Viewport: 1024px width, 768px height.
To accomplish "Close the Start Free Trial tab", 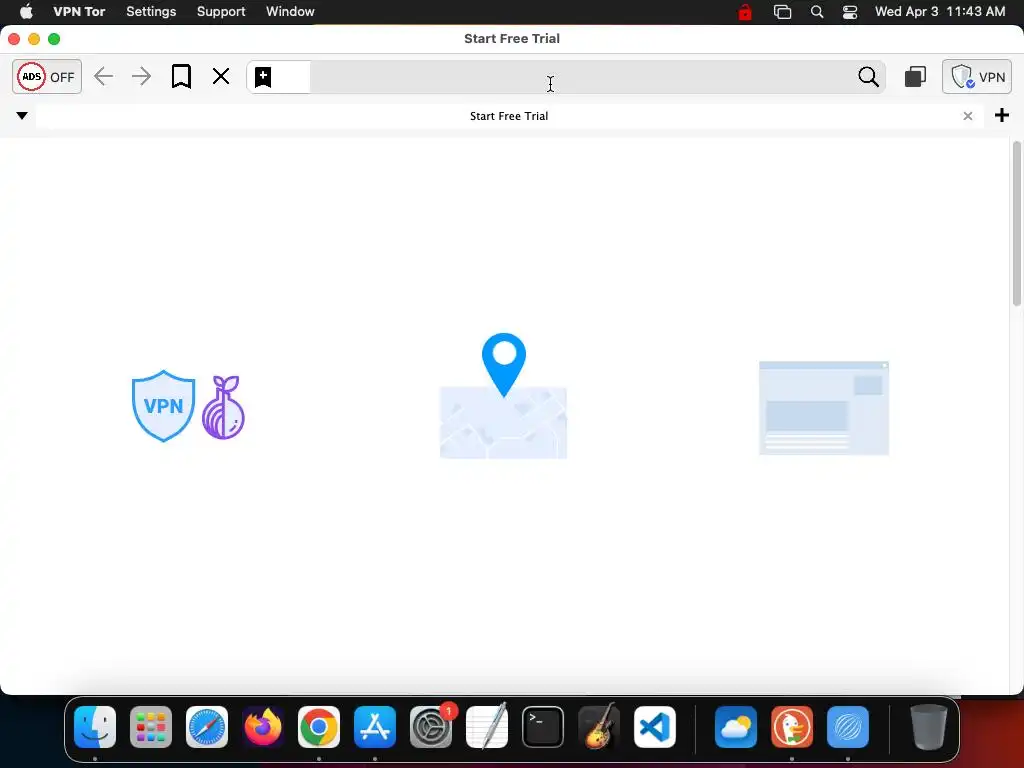I will (x=968, y=116).
